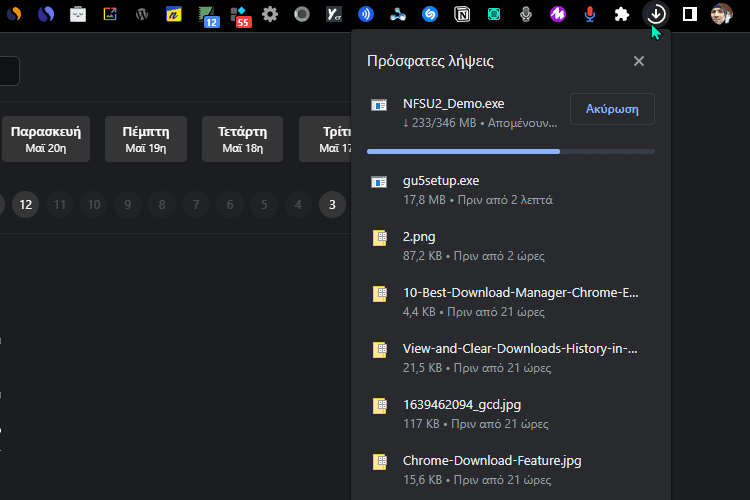Click the NFSU2_Demo.exe file type icon
The height and width of the screenshot is (500, 750).
(379, 105)
